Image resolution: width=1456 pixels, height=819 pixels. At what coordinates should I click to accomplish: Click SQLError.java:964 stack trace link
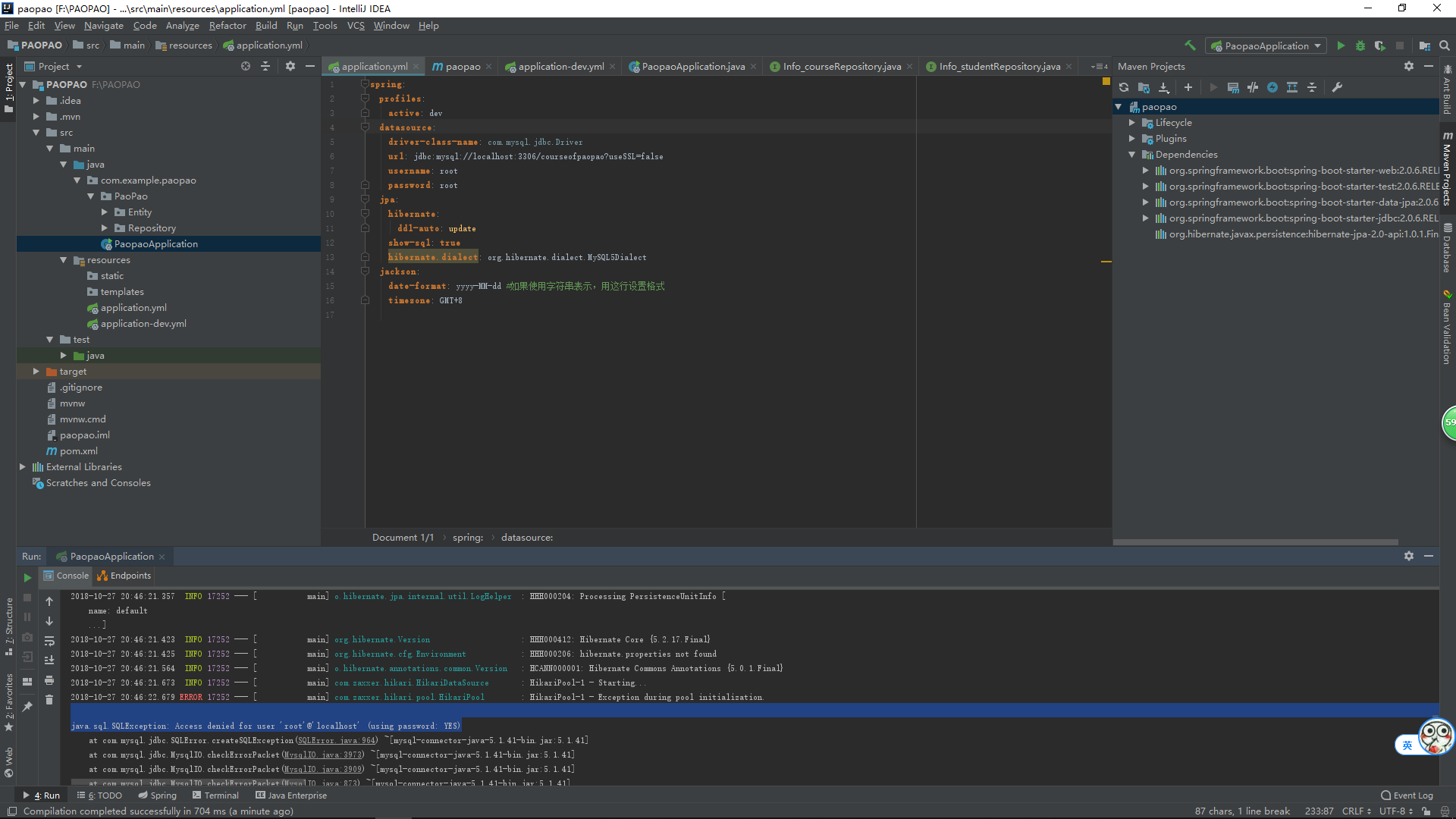(336, 741)
